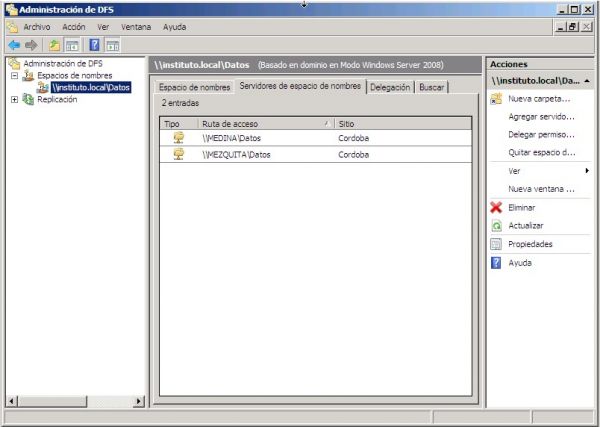This screenshot has height=427, width=600.
Task: Click the menu bar MMC document icon
Action: (13, 27)
